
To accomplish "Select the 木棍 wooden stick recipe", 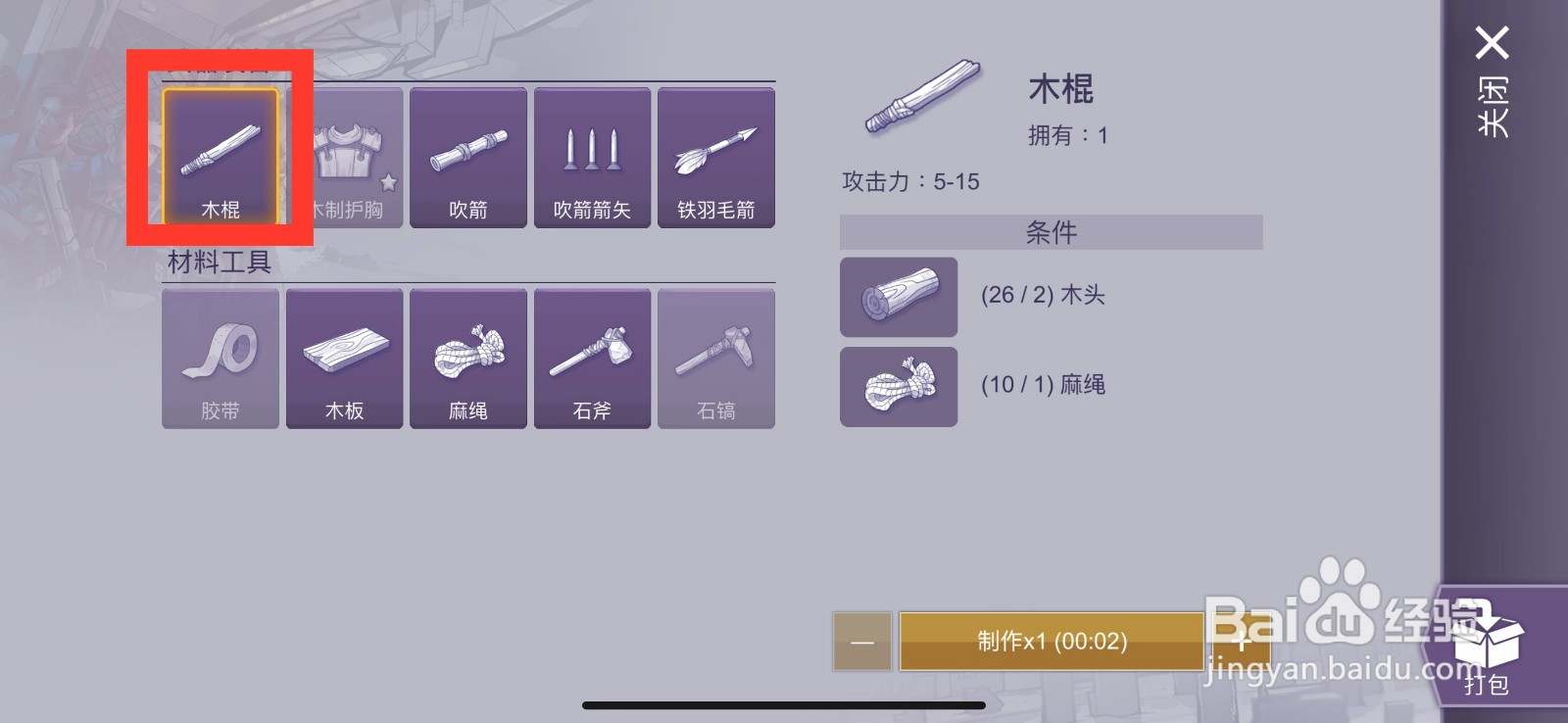I will 220,158.
